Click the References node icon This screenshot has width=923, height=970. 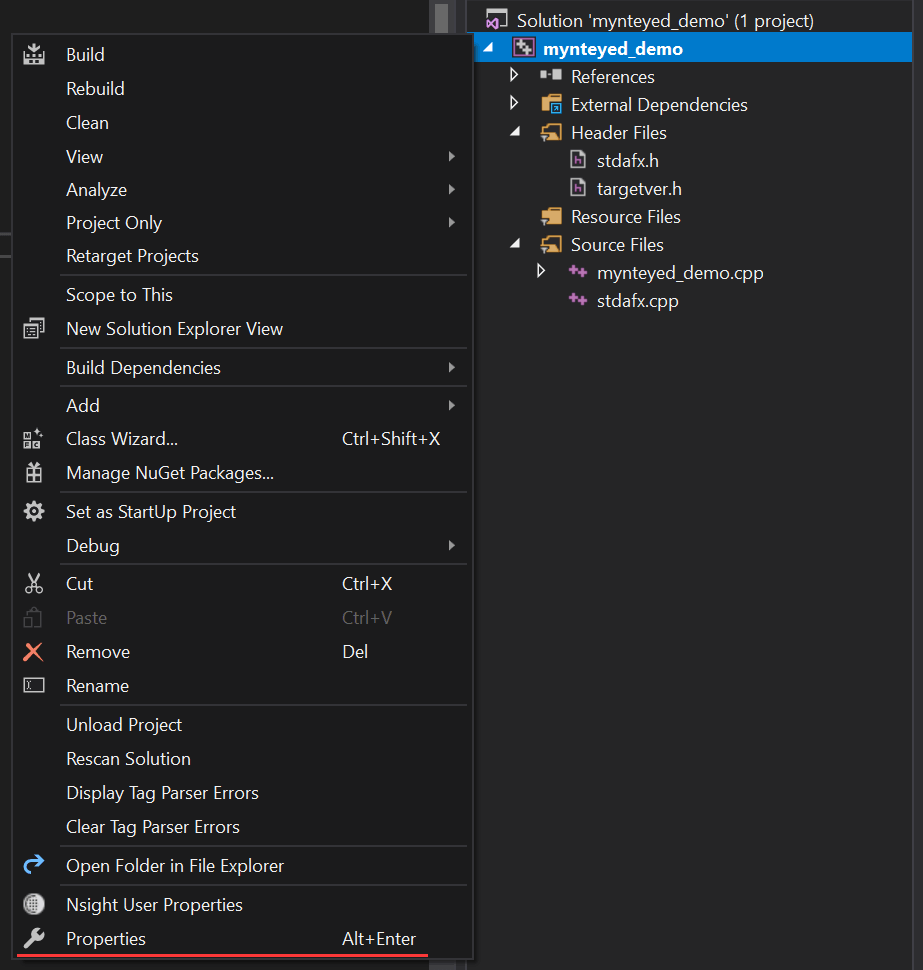[551, 75]
